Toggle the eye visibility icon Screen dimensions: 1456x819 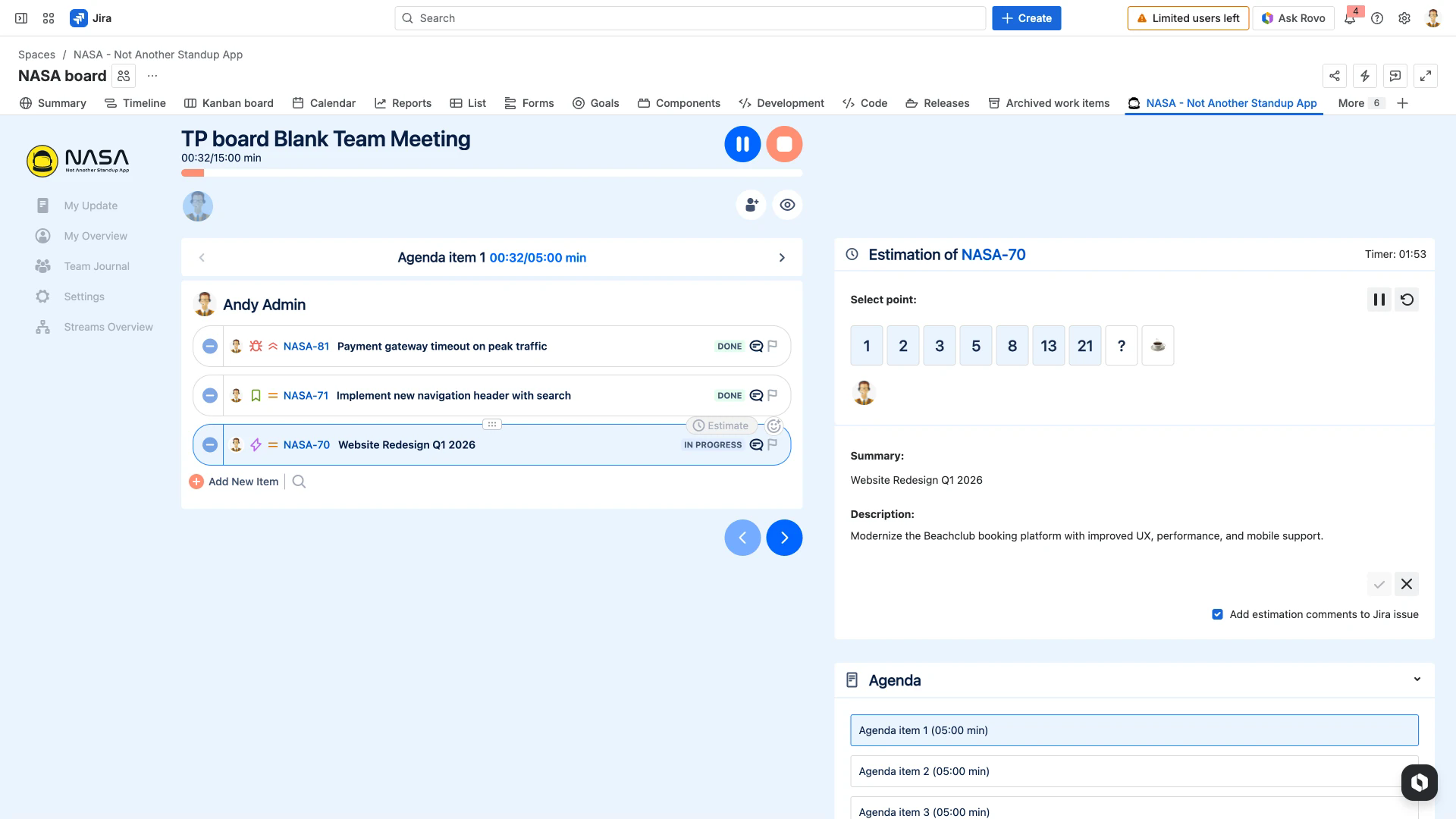click(x=787, y=205)
